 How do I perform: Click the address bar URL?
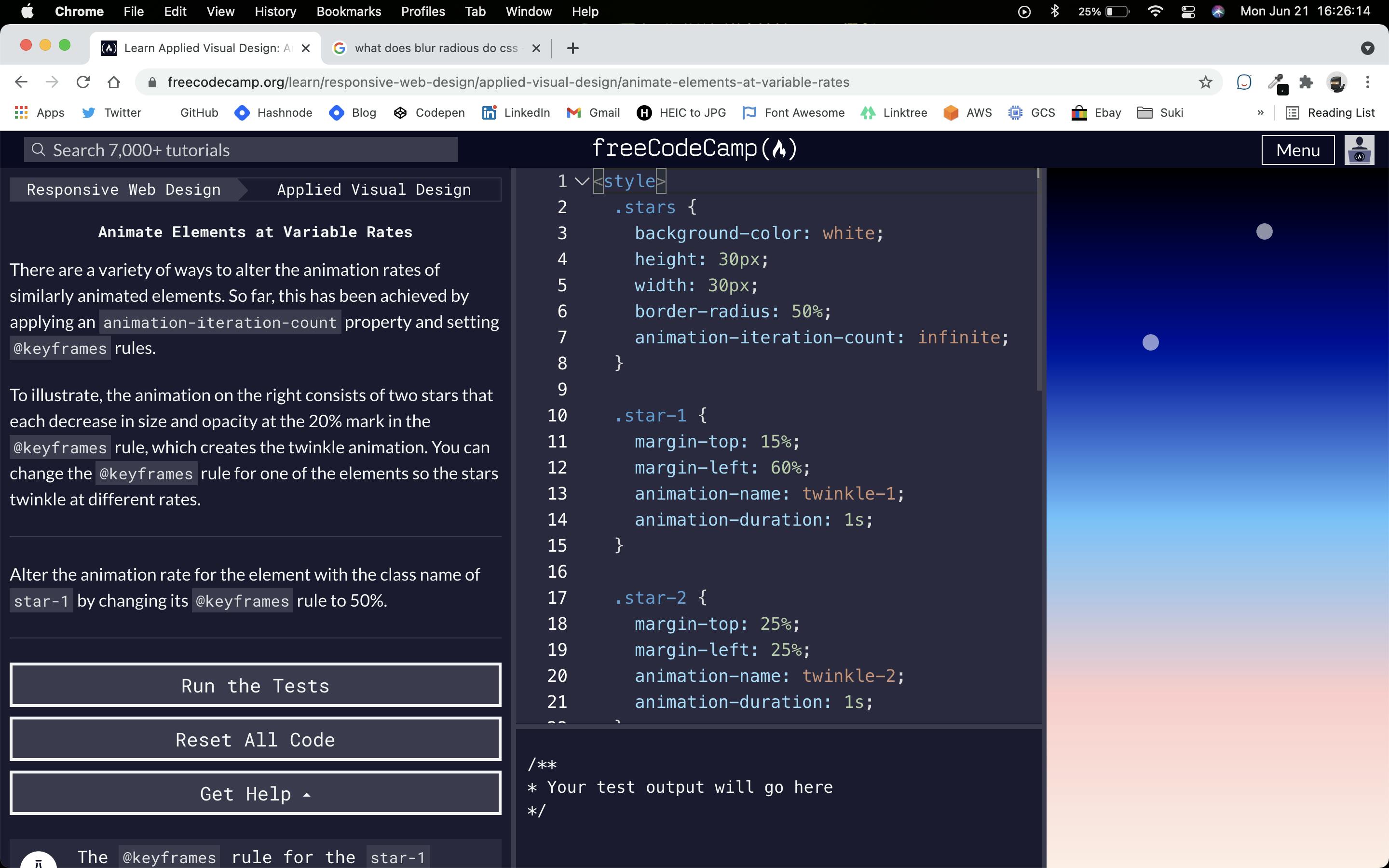508,82
